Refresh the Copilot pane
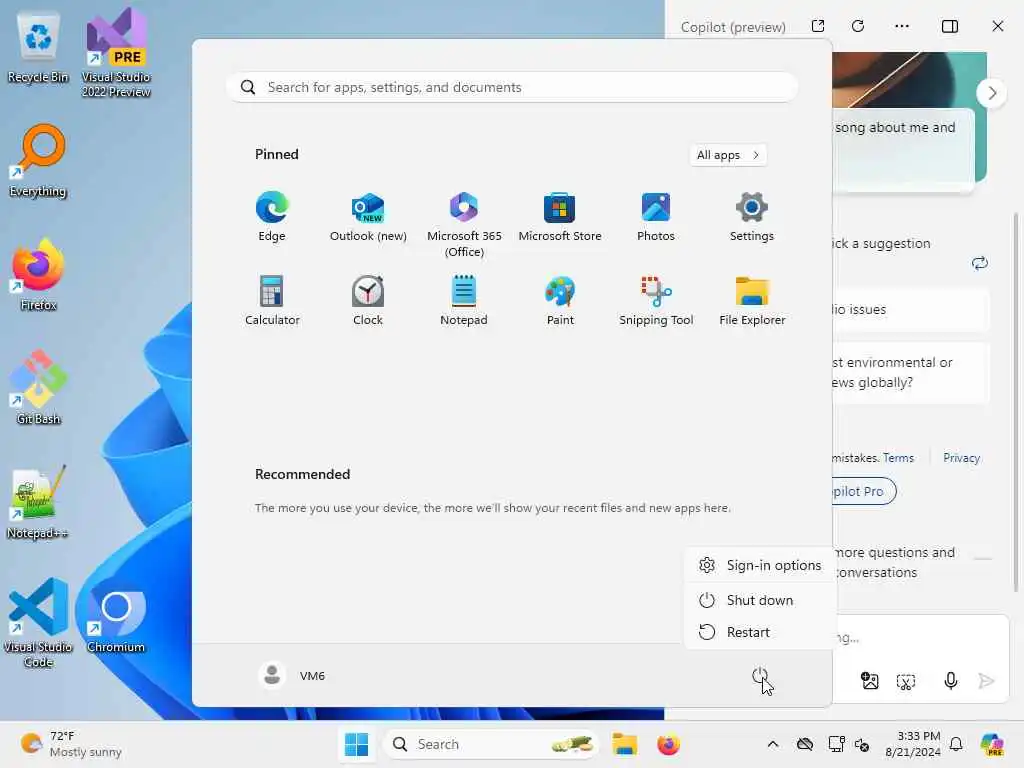The height and width of the screenshot is (768, 1024). [858, 26]
